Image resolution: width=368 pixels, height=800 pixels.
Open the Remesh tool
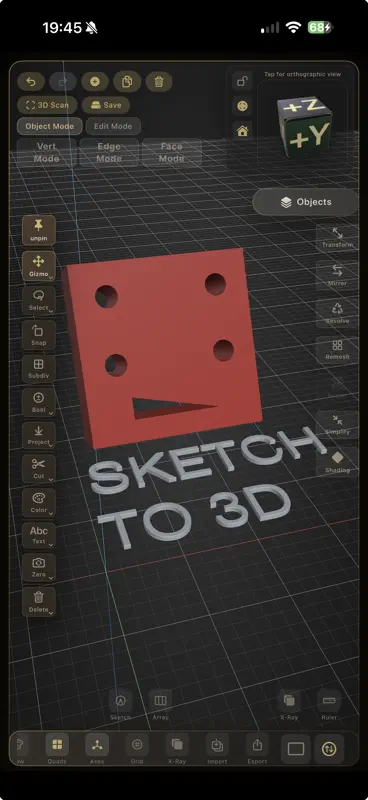click(x=337, y=350)
